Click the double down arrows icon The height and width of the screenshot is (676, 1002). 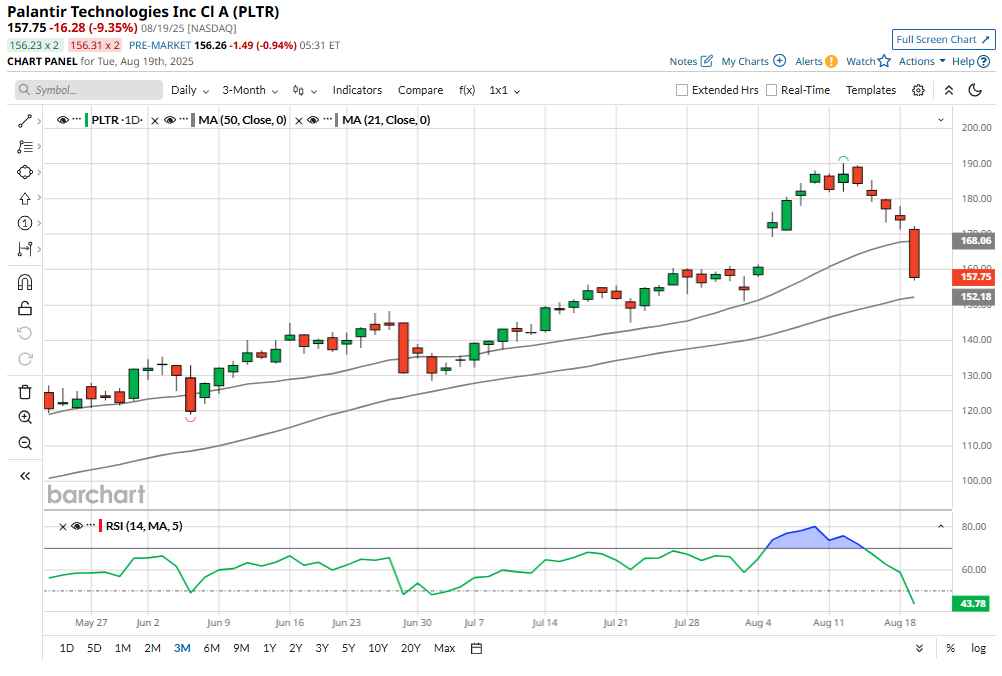[919, 648]
